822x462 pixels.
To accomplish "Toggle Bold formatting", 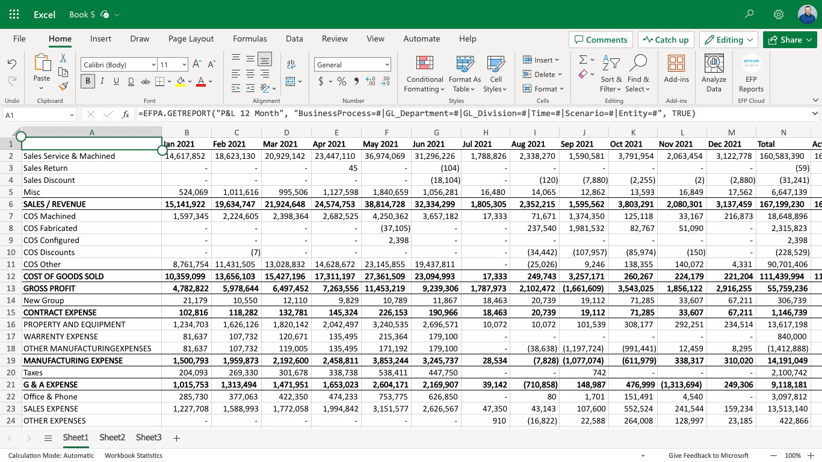I will point(88,82).
